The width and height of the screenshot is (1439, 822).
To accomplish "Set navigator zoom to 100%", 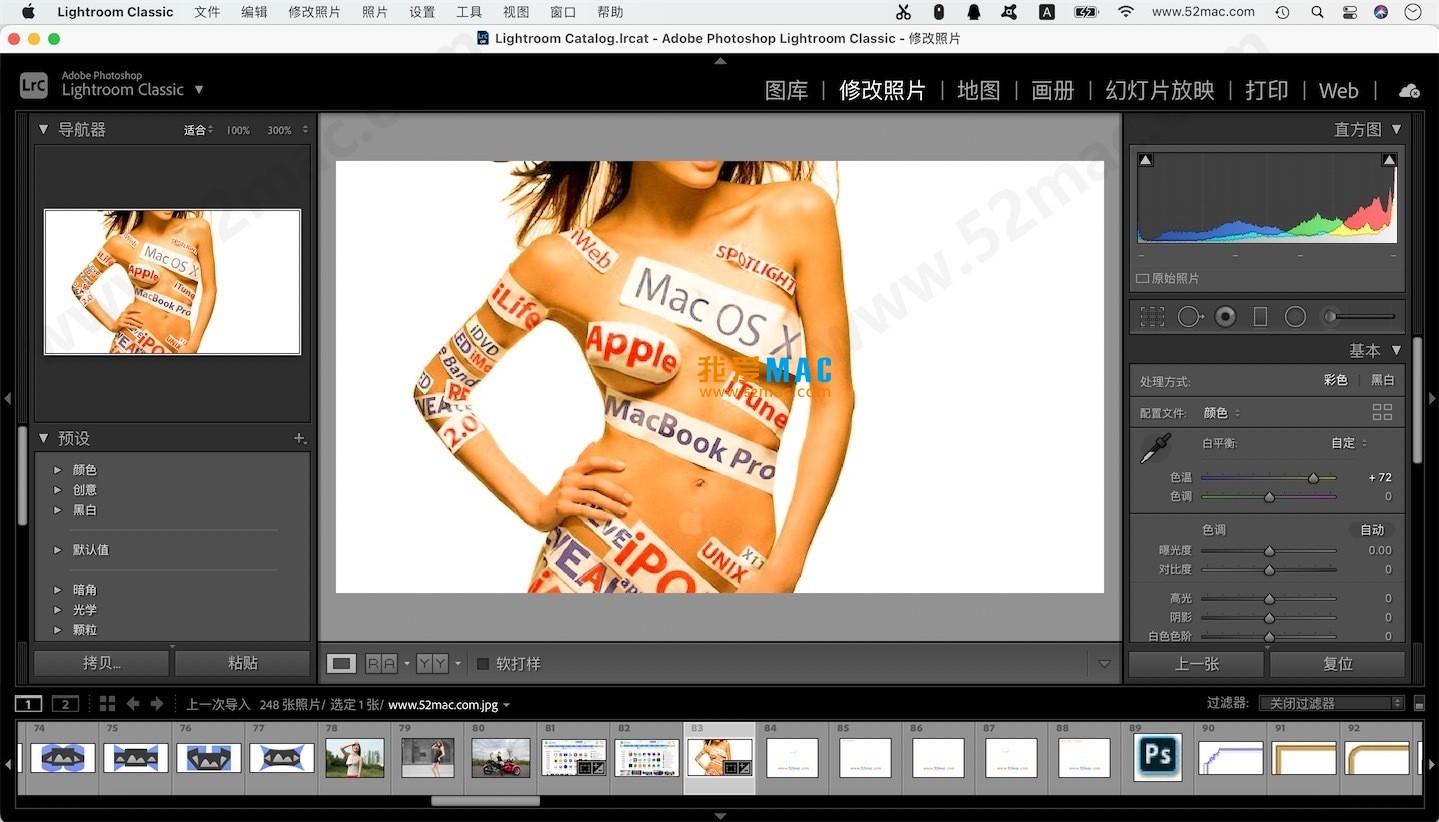I will pos(238,130).
